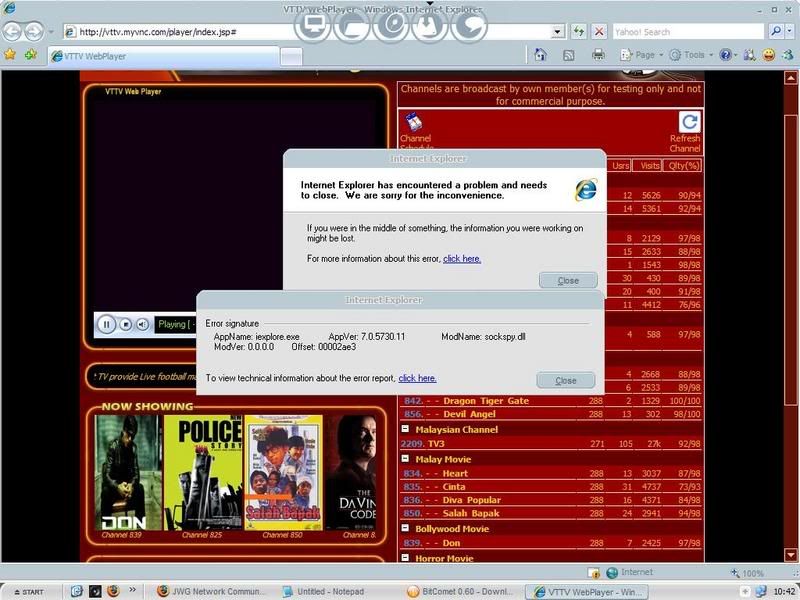Viewport: 800px width, 600px height.
Task: Click the Usrs column header
Action: 620,165
